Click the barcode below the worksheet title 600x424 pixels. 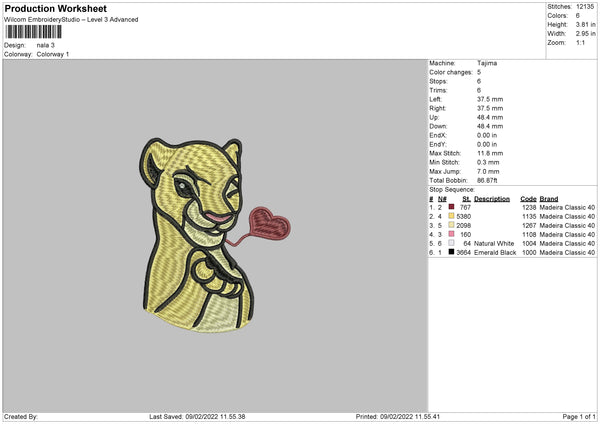[x=33, y=32]
